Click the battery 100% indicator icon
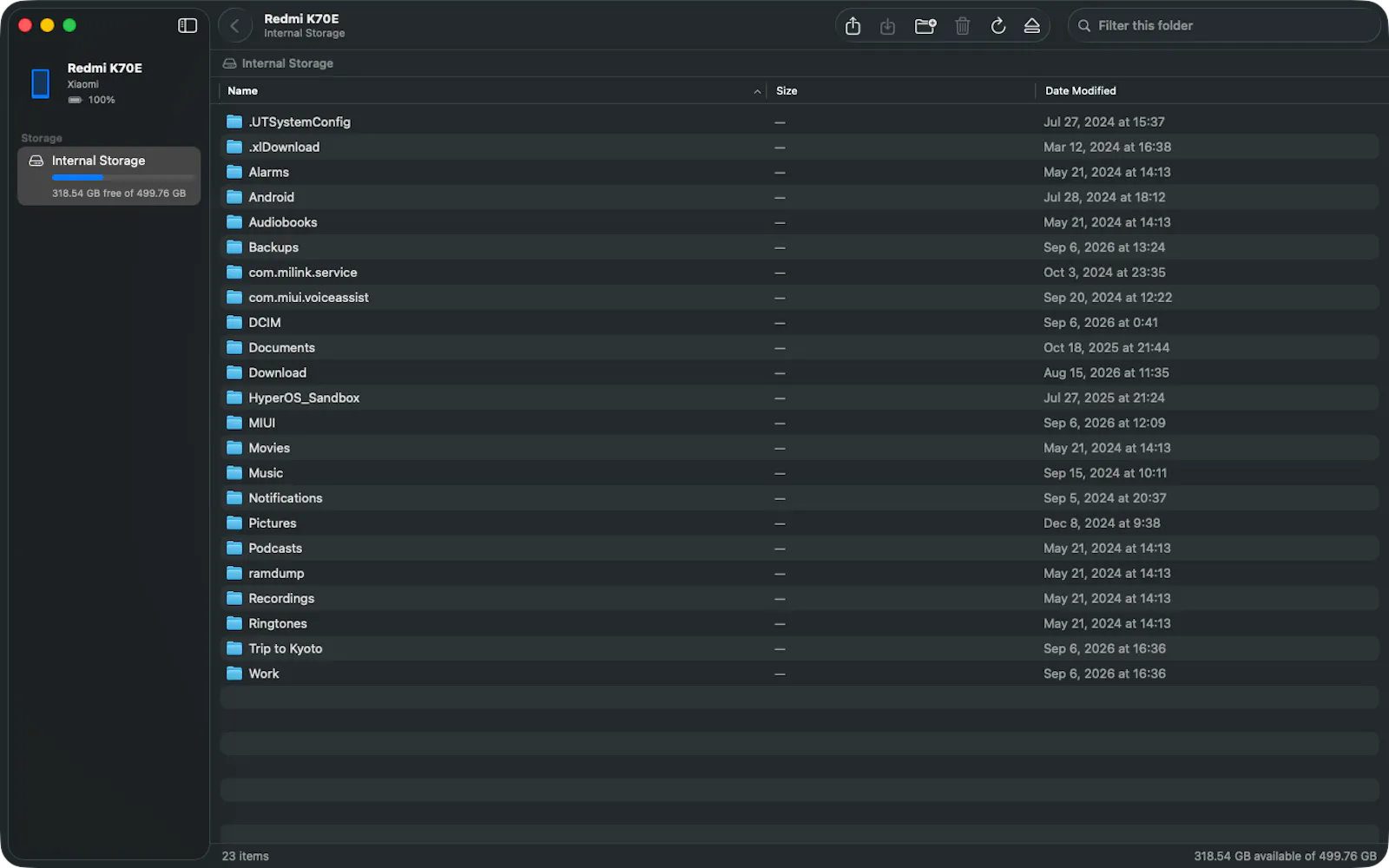The height and width of the screenshot is (868, 1389). point(75,100)
